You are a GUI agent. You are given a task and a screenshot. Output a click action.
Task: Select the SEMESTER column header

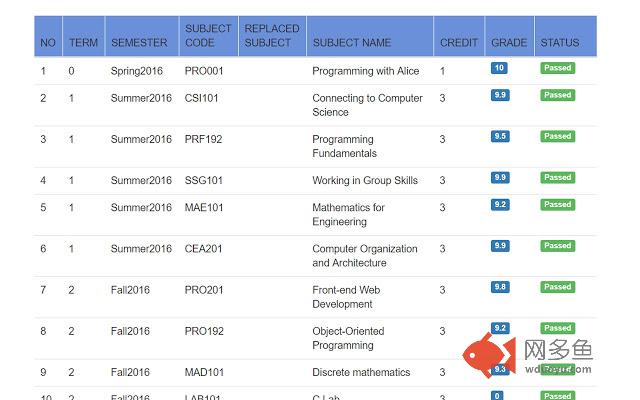(x=142, y=36)
